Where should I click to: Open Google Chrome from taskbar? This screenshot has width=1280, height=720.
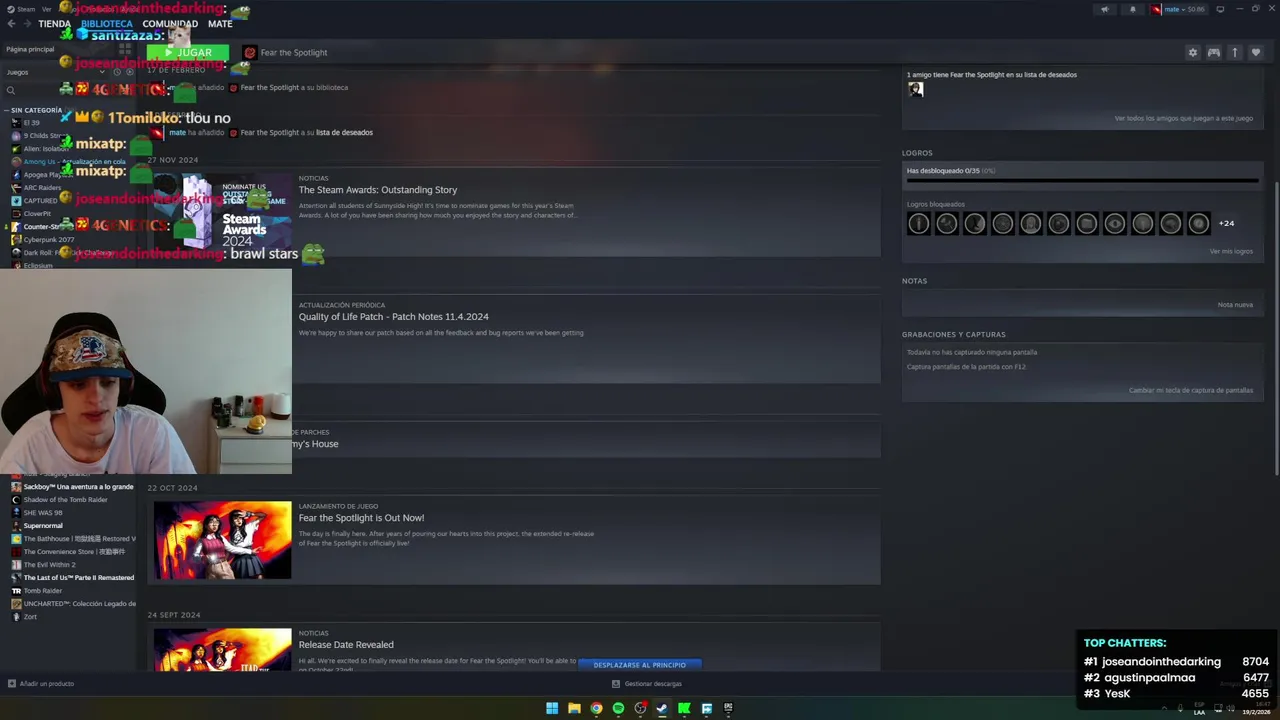coord(596,708)
